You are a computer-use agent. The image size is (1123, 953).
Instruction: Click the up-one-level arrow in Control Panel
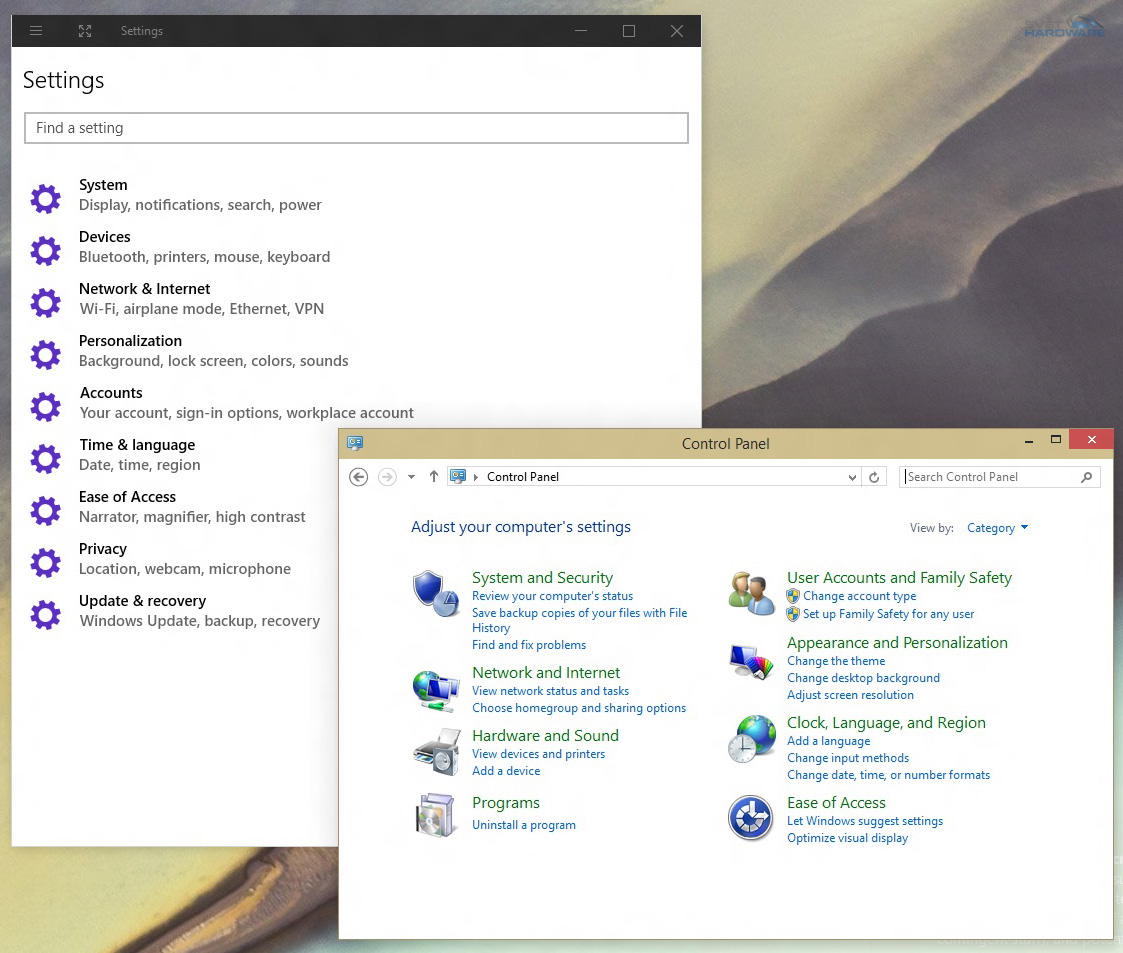433,477
